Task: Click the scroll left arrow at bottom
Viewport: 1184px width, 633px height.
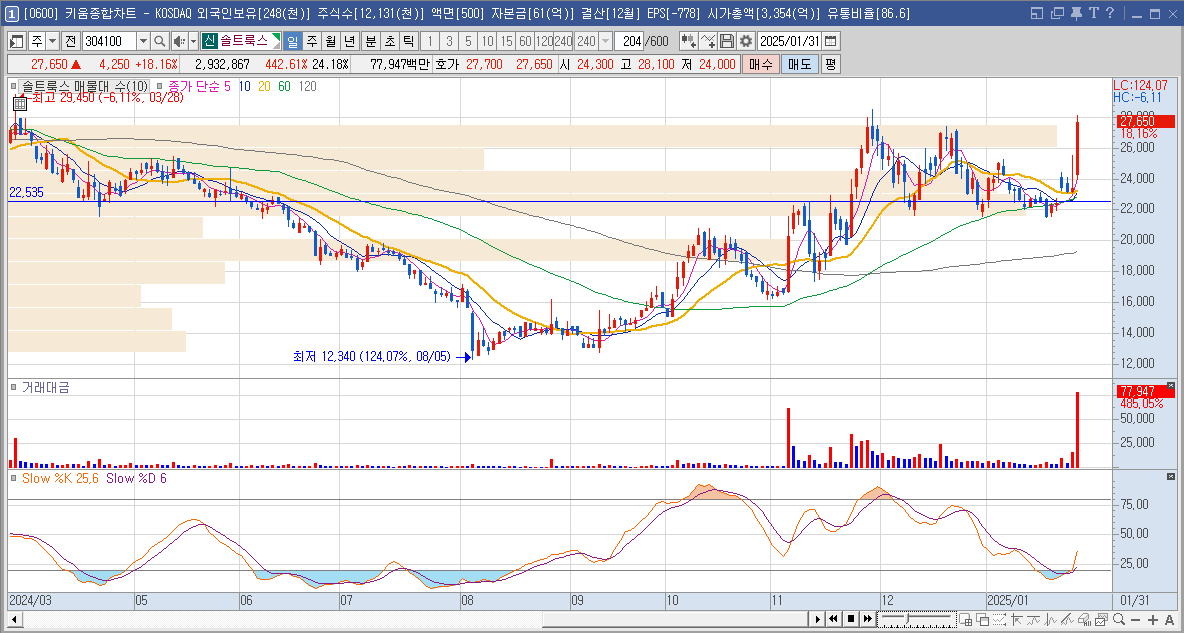Action: (14, 619)
